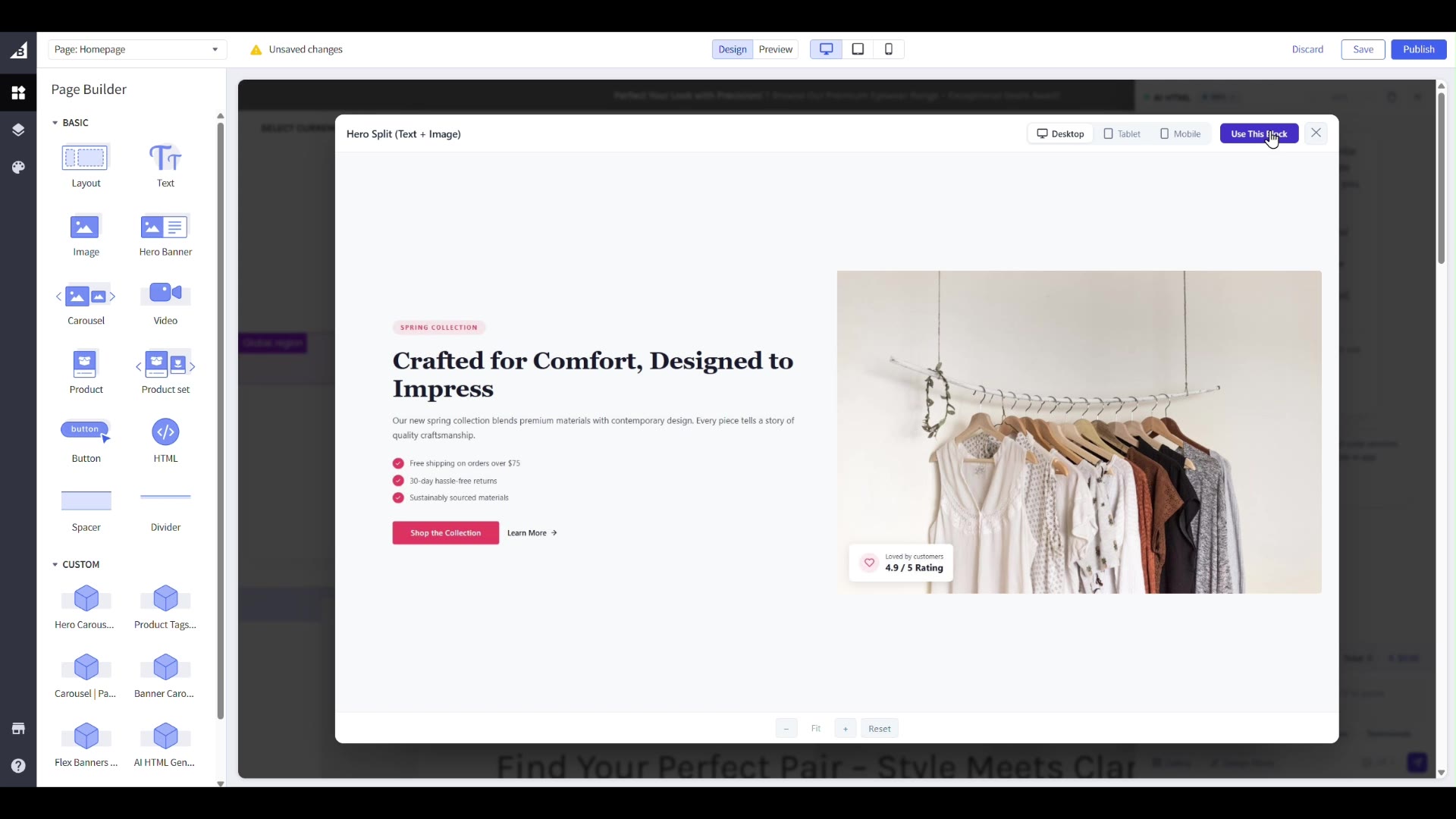The image size is (1456, 819).
Task: Collapse the CUSTOM widgets section
Action: [76, 565]
